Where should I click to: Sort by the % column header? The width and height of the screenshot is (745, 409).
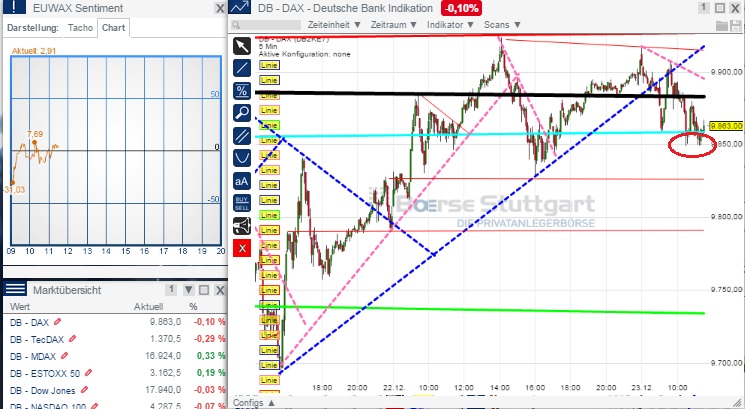pos(193,306)
